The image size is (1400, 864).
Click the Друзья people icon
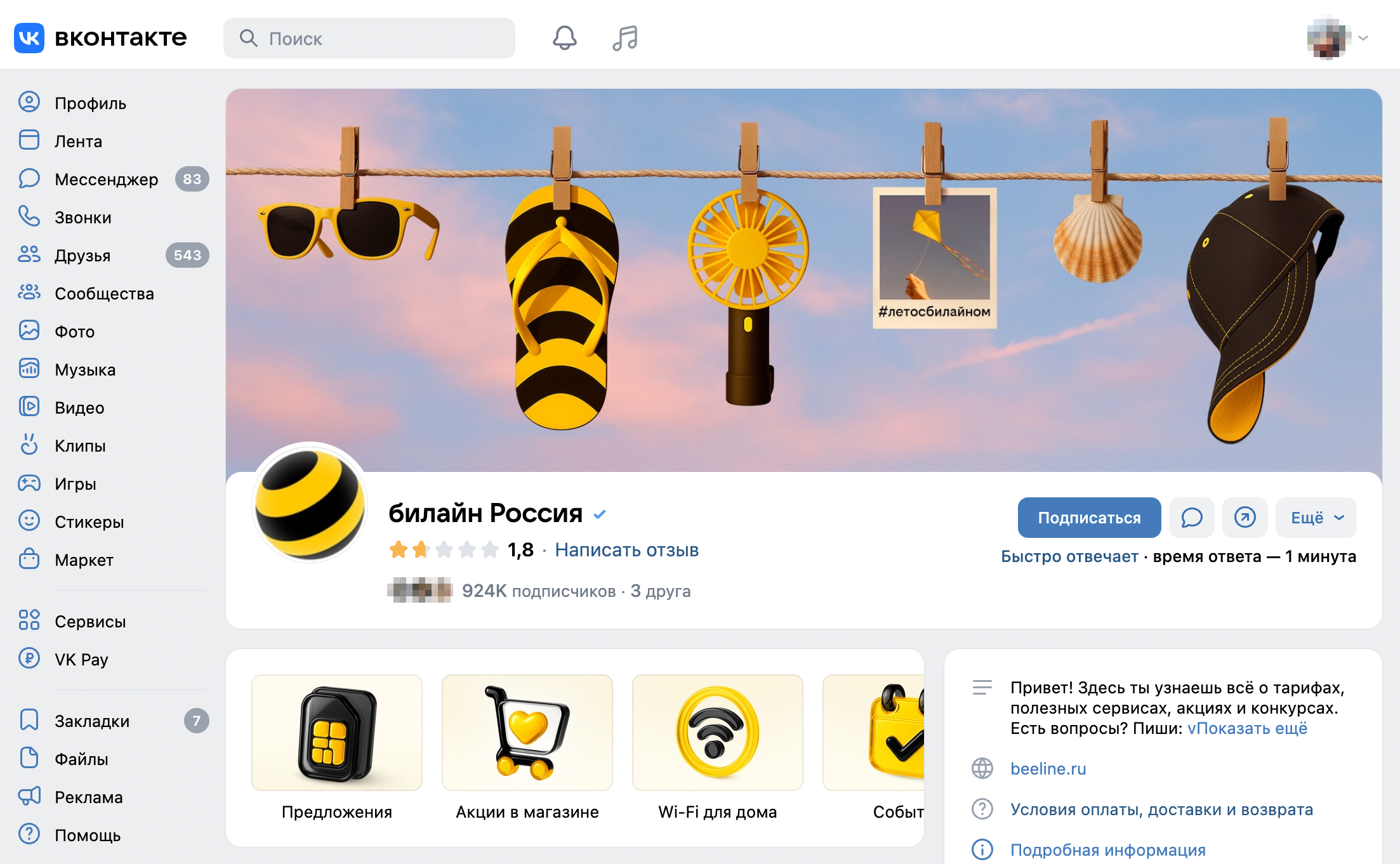pyautogui.click(x=29, y=254)
